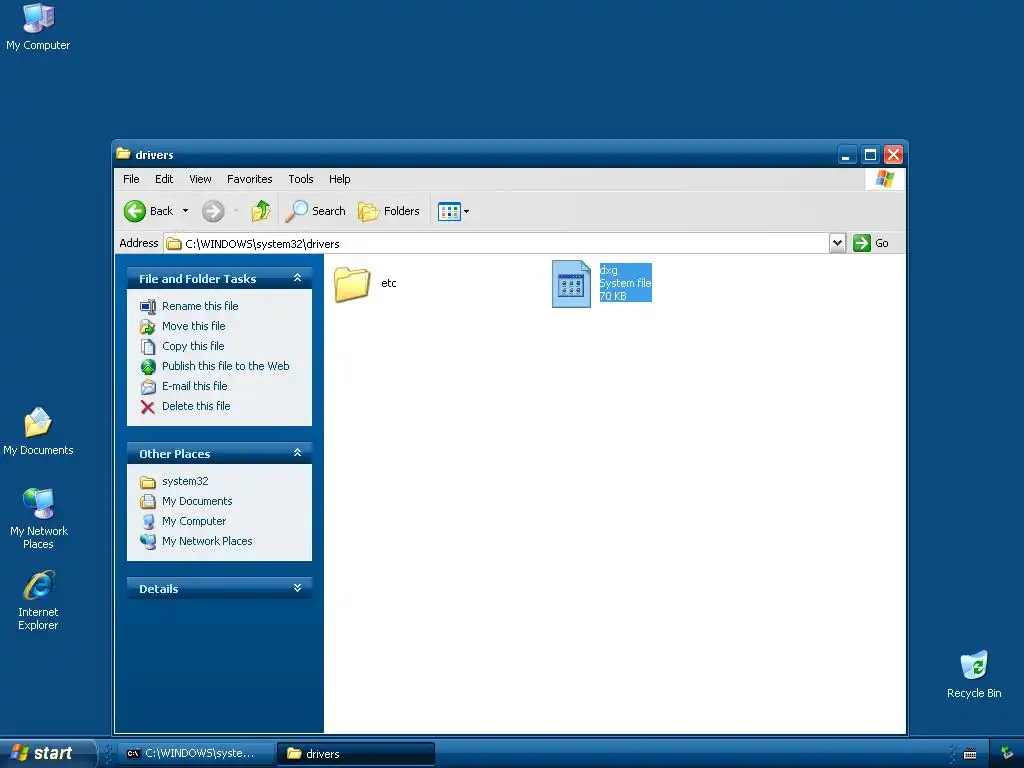Click the address bar path field
The image size is (1024, 768).
pos(496,244)
